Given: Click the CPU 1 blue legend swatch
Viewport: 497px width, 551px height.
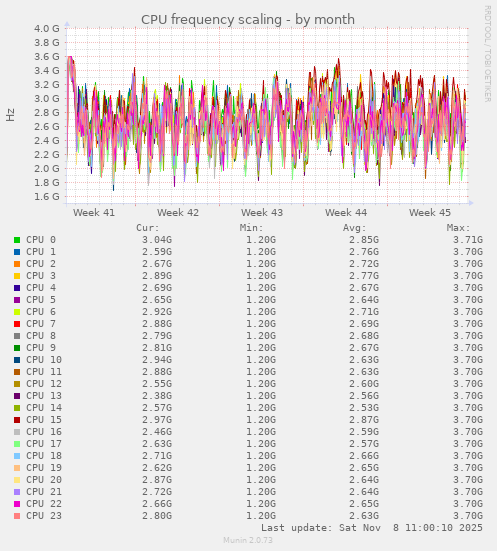Looking at the screenshot, I should pyautogui.click(x=17, y=252).
